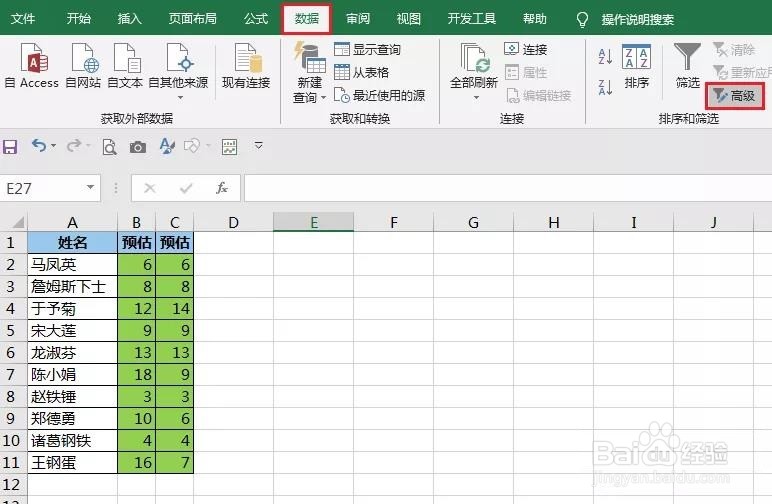Click the formula bar cancel X
This screenshot has width=772, height=504.
pyautogui.click(x=150, y=188)
